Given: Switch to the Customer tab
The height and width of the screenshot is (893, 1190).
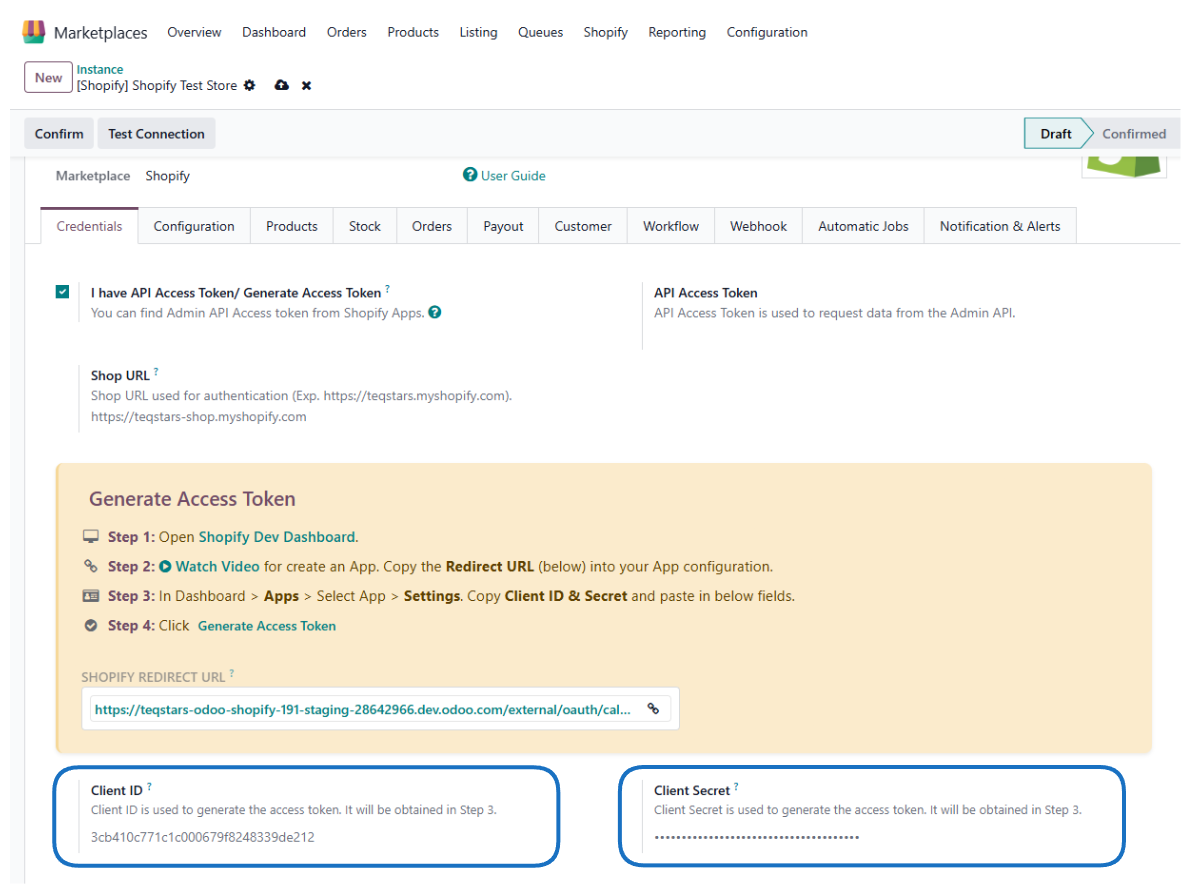Looking at the screenshot, I should pyautogui.click(x=583, y=226).
